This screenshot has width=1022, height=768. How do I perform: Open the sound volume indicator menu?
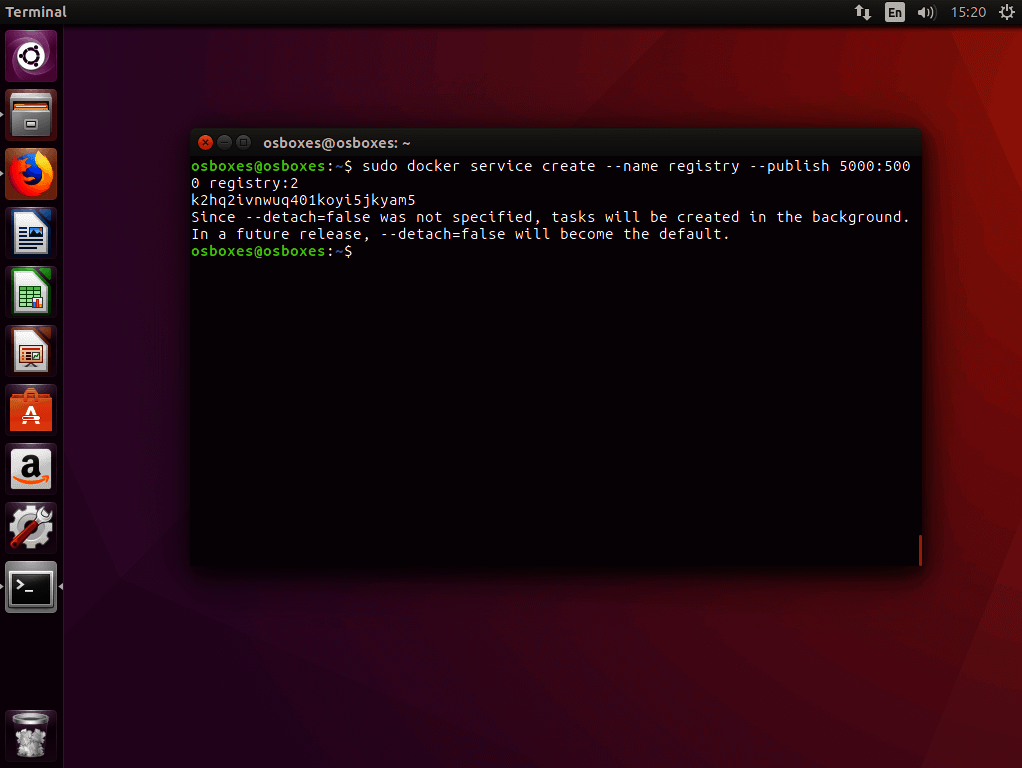[926, 12]
